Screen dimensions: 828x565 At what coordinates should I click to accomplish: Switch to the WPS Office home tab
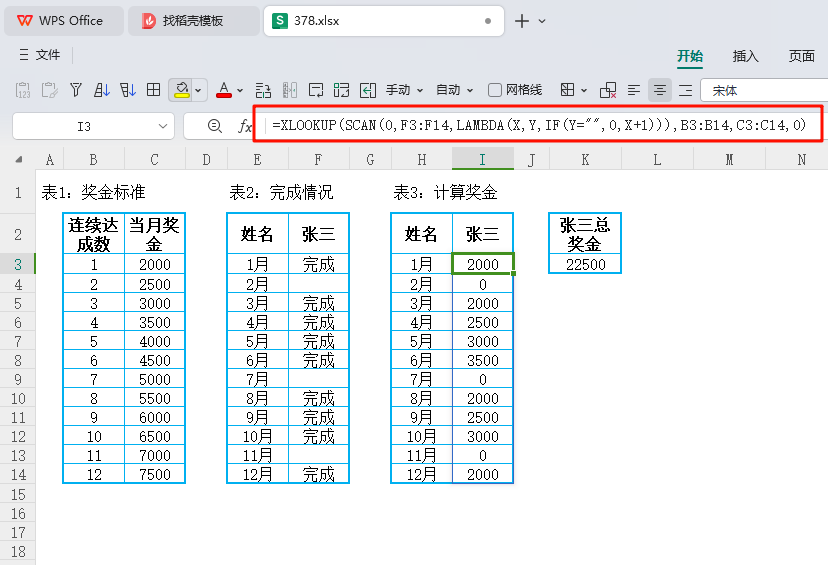(64, 21)
